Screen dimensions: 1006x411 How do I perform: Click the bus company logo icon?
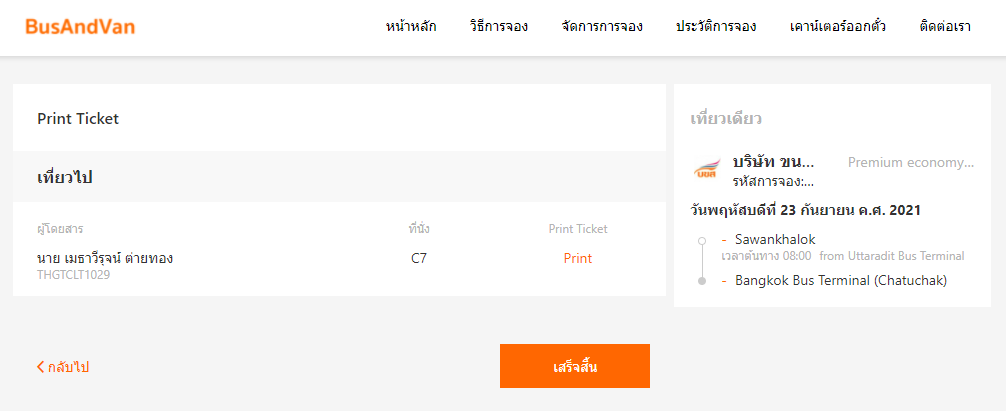click(x=709, y=168)
